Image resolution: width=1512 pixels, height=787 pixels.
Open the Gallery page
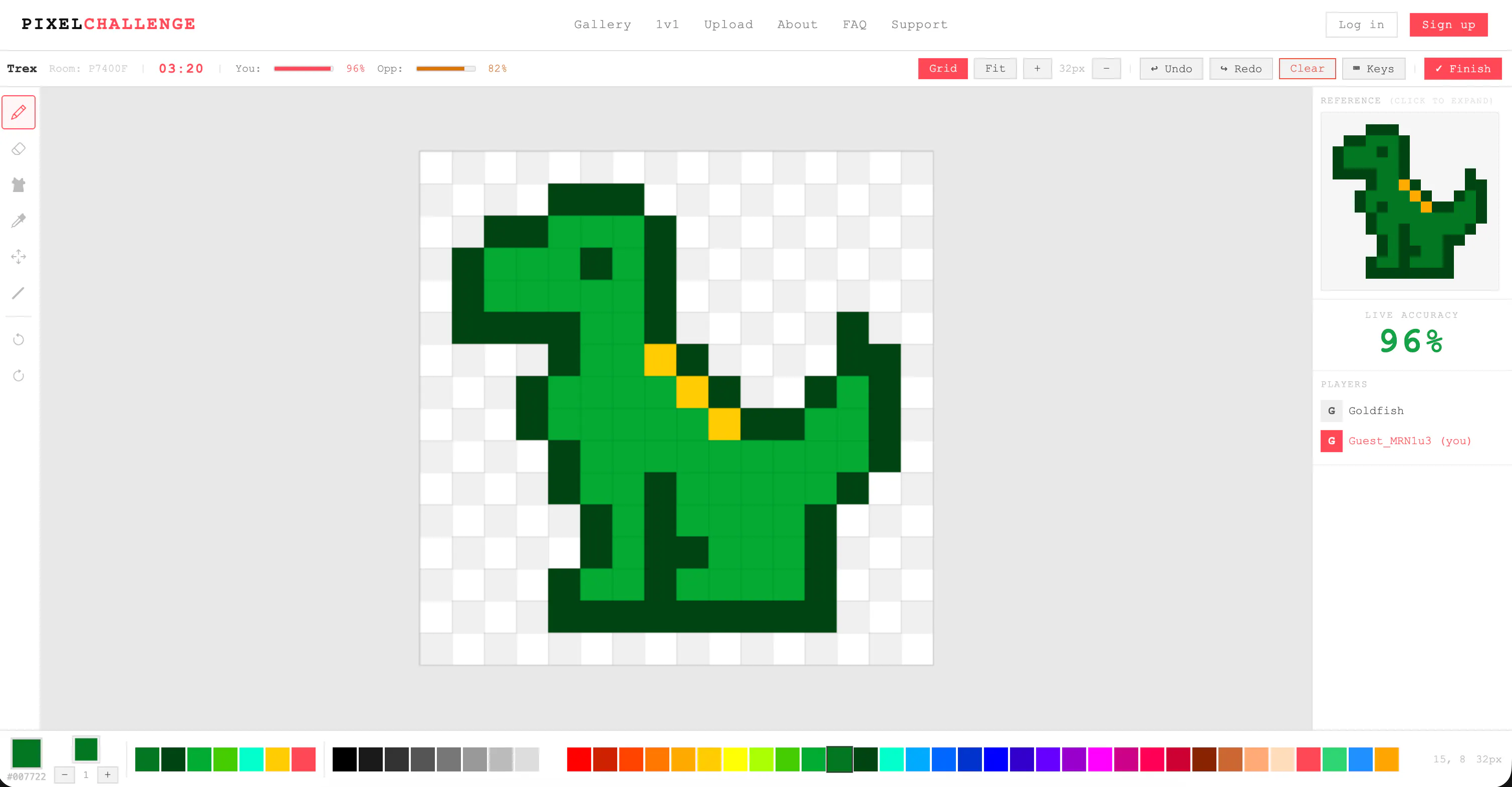tap(602, 25)
